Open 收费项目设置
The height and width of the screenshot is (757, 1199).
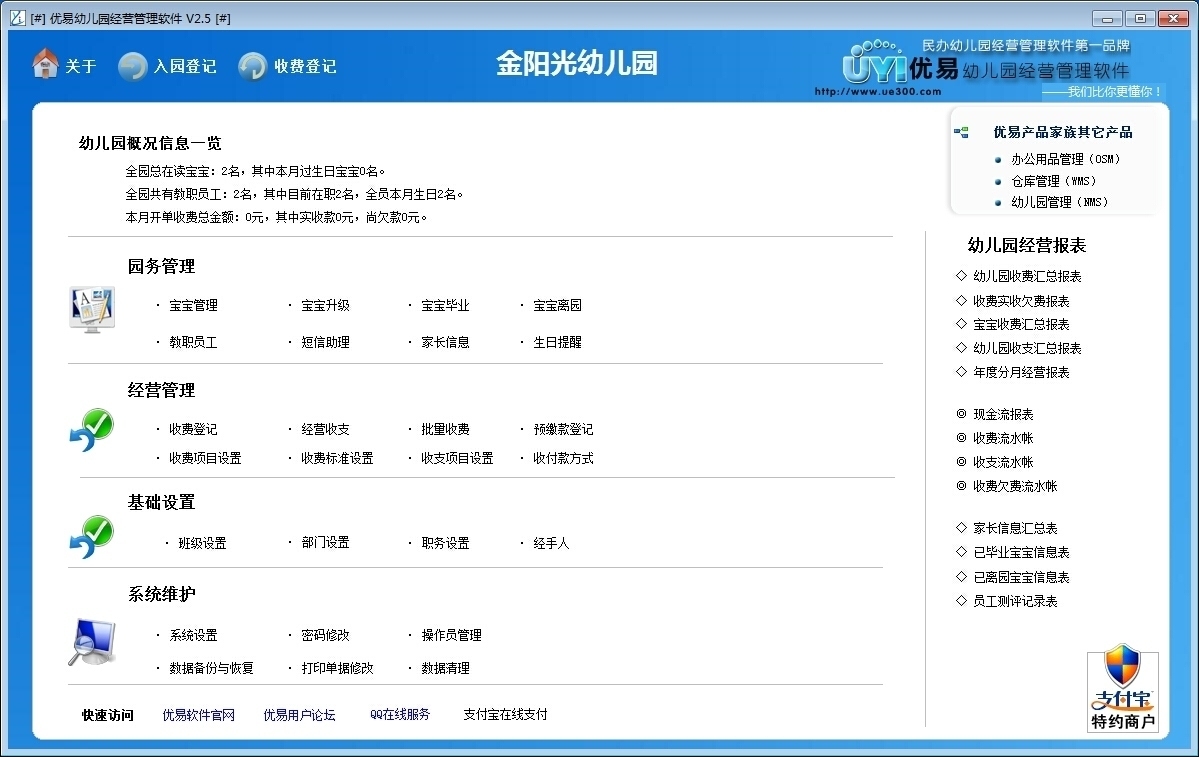tap(205, 458)
